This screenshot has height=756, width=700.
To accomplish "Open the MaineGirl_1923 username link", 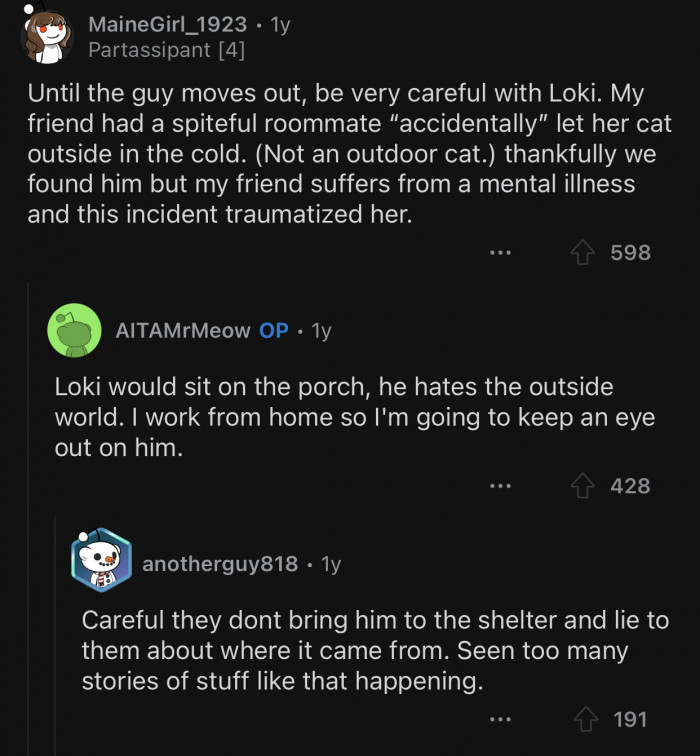I will (167, 24).
